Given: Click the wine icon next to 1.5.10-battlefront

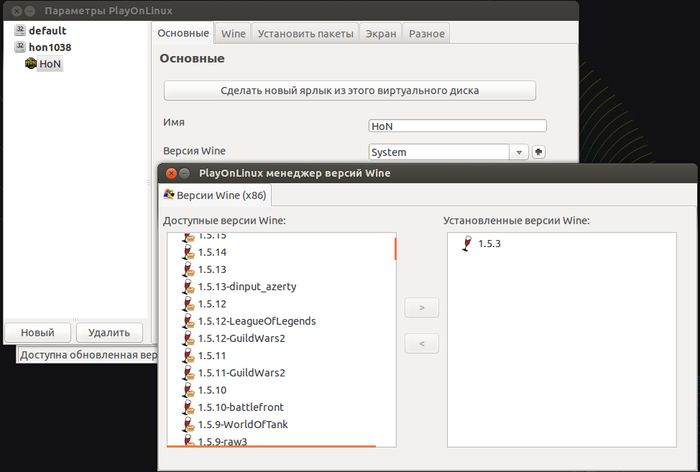Looking at the screenshot, I should (x=188, y=407).
